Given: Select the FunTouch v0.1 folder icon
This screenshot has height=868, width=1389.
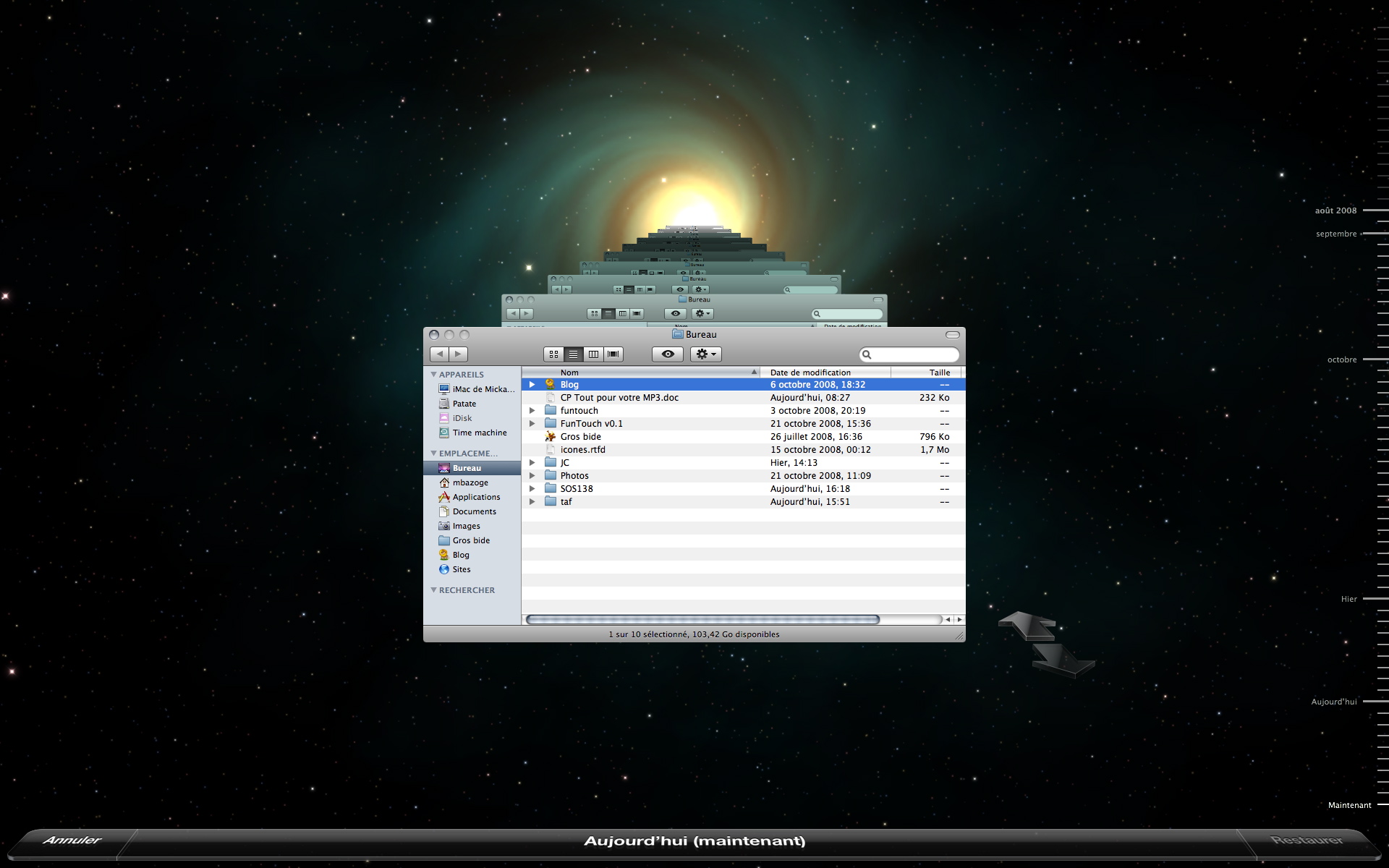Looking at the screenshot, I should [x=551, y=424].
